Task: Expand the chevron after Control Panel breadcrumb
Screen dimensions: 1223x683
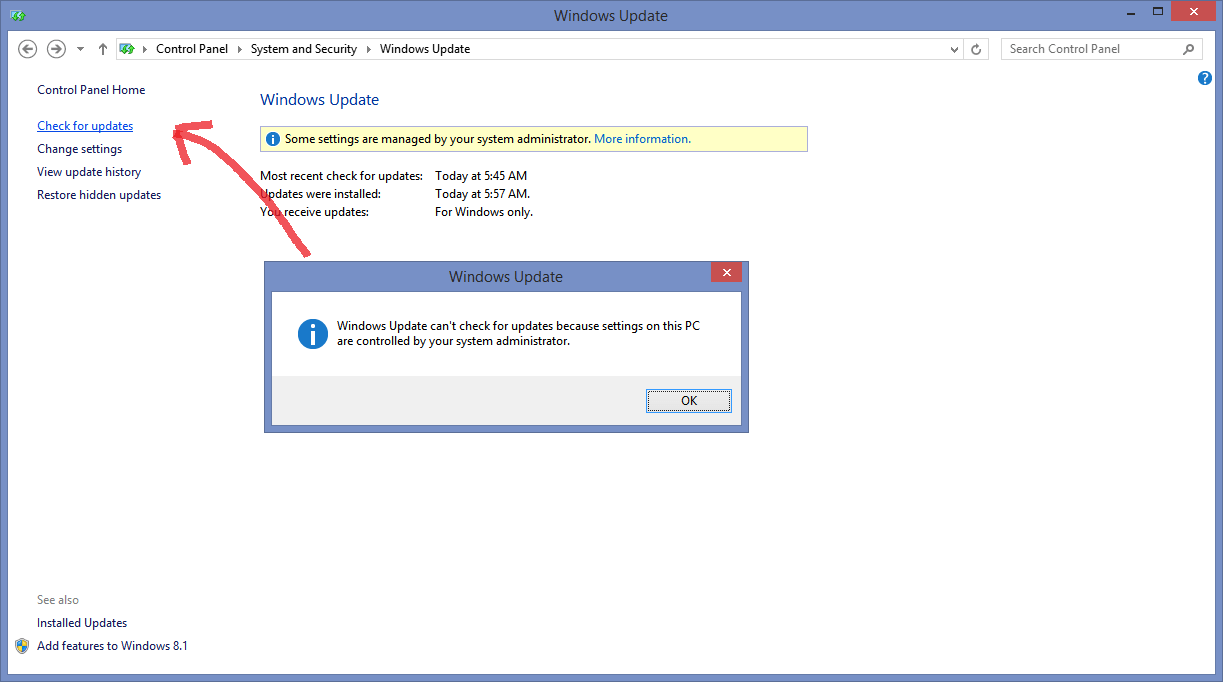Action: click(x=239, y=49)
